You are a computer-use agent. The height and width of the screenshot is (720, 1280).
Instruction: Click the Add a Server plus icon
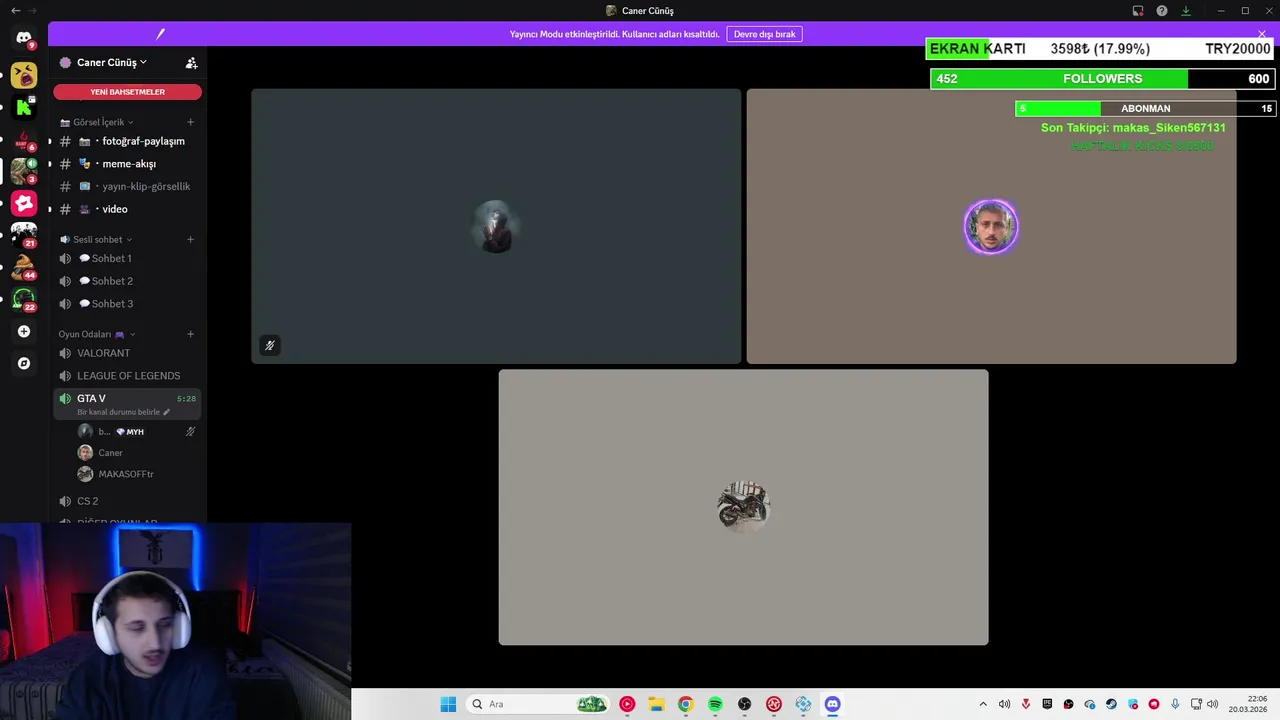coord(24,331)
